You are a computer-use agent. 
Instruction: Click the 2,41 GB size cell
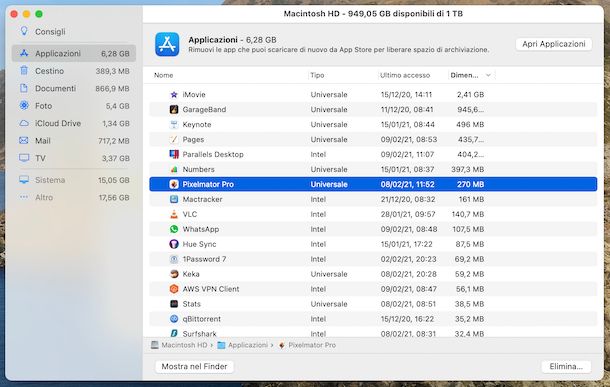click(470, 95)
